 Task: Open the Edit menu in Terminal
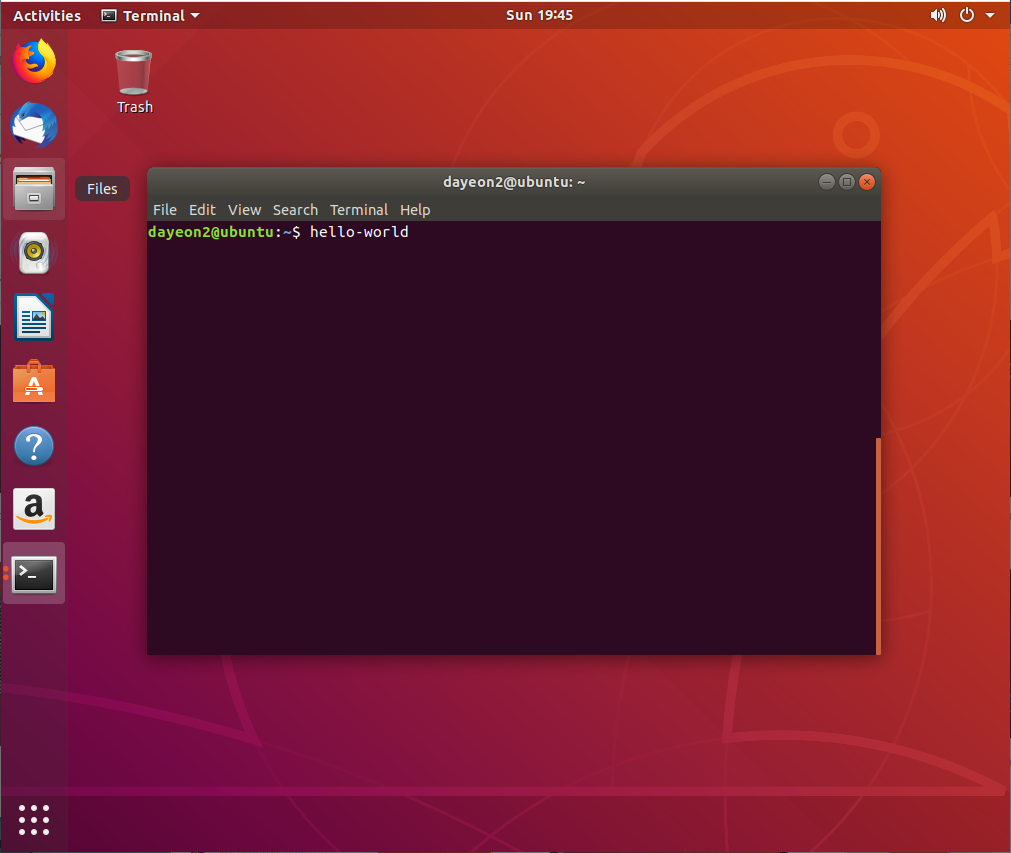202,210
